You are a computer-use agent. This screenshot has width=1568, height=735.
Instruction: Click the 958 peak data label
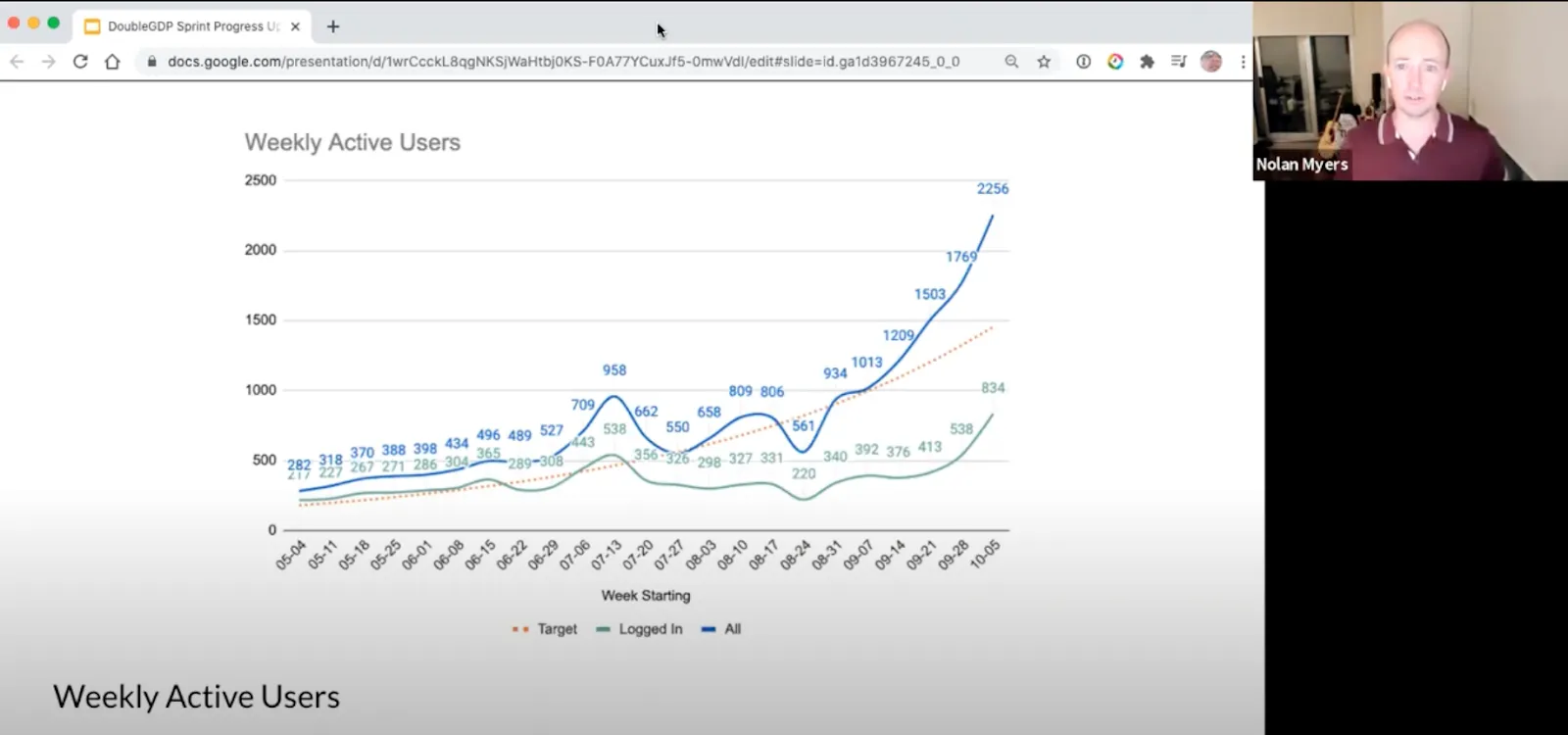tap(614, 370)
